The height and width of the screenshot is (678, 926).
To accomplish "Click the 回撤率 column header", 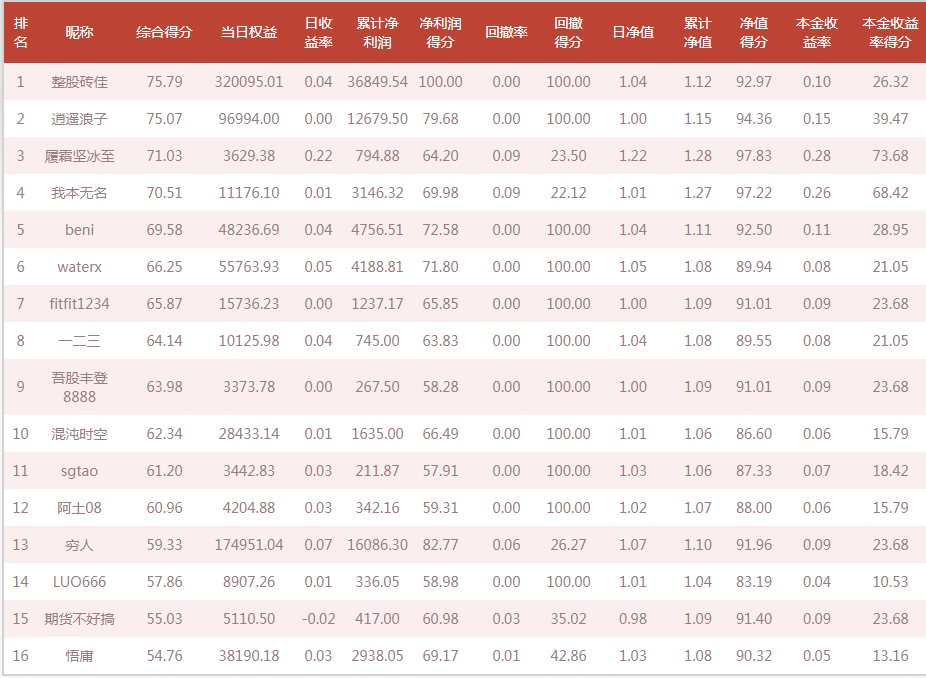I will pos(506,32).
